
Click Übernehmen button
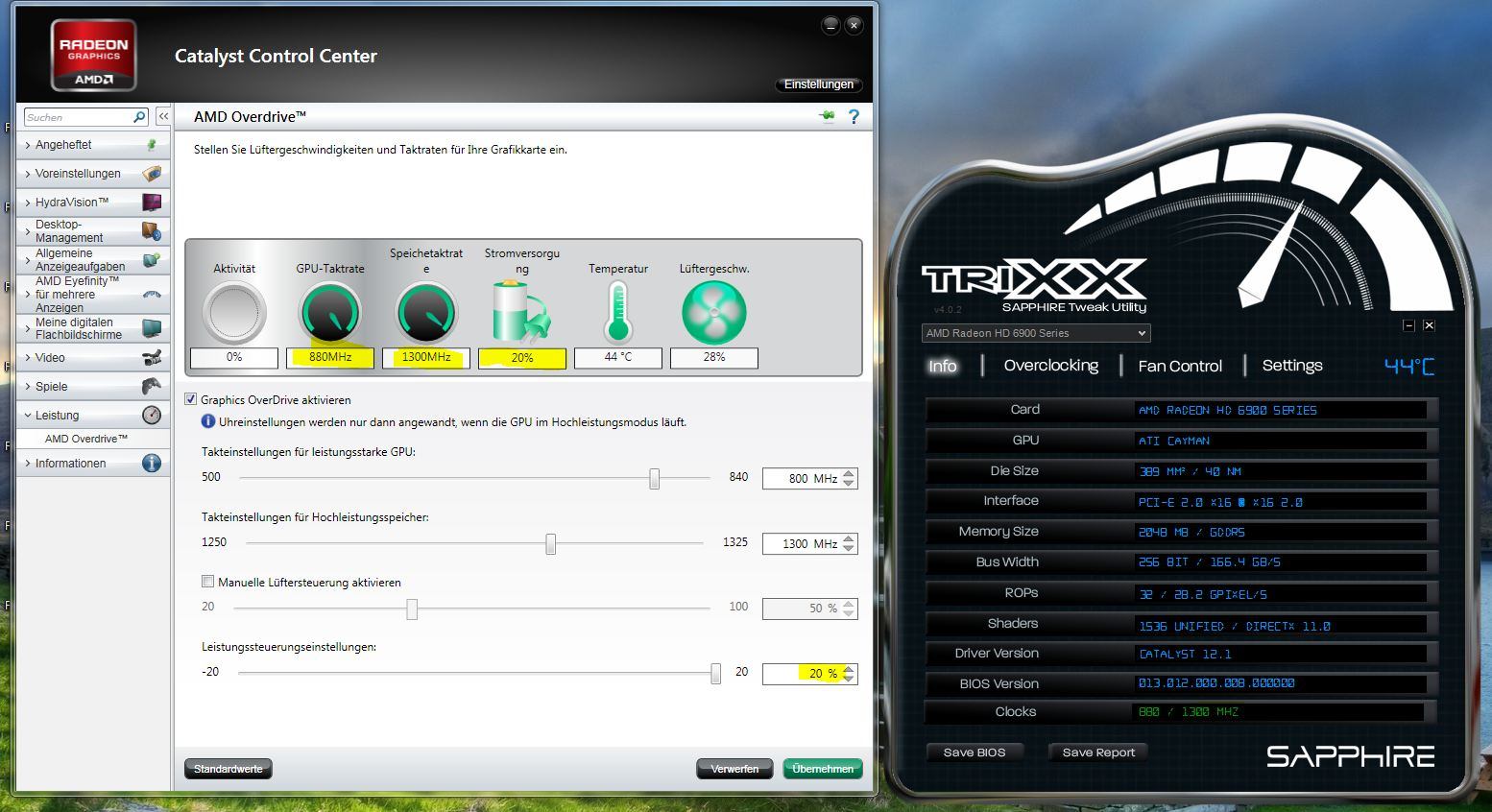(x=823, y=769)
